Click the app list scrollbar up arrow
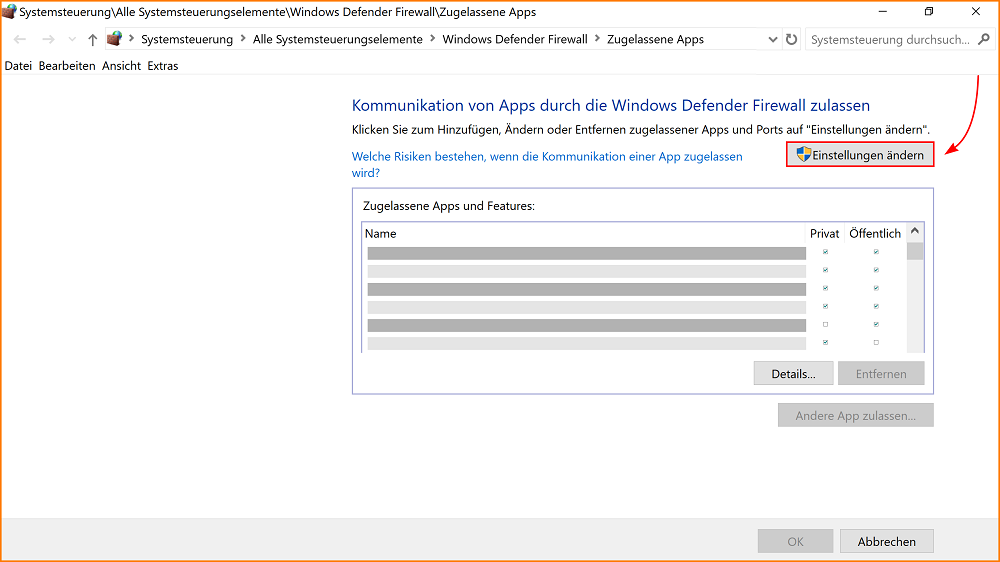Screen dimensions: 1000x562 point(915,231)
